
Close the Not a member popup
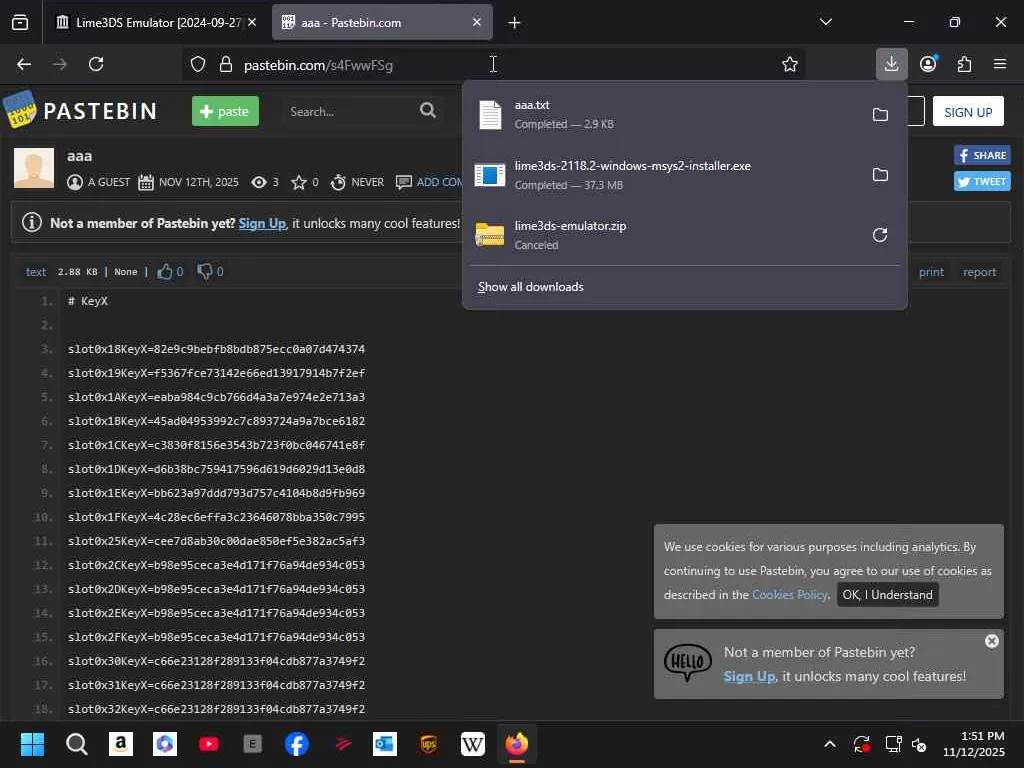(x=991, y=641)
